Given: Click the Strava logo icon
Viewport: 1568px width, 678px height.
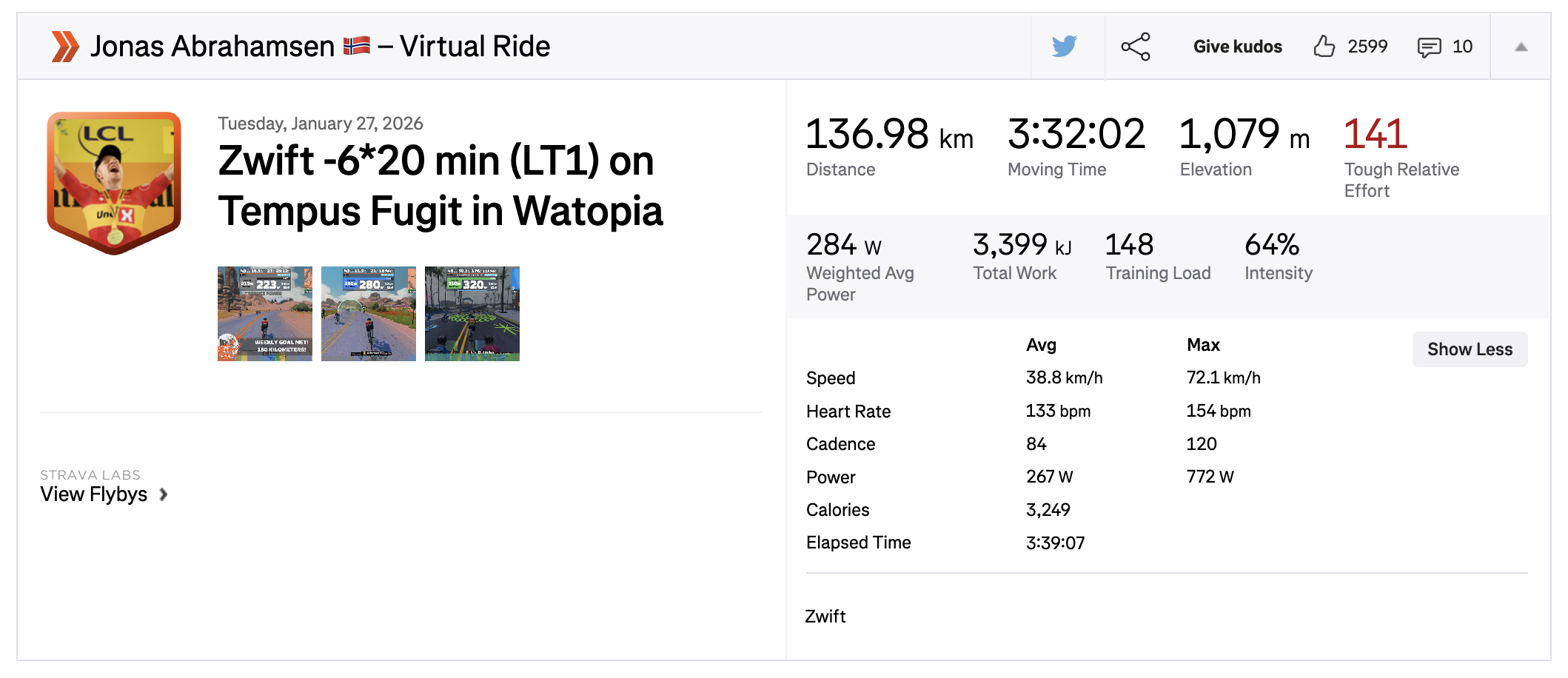Looking at the screenshot, I should coord(66,46).
